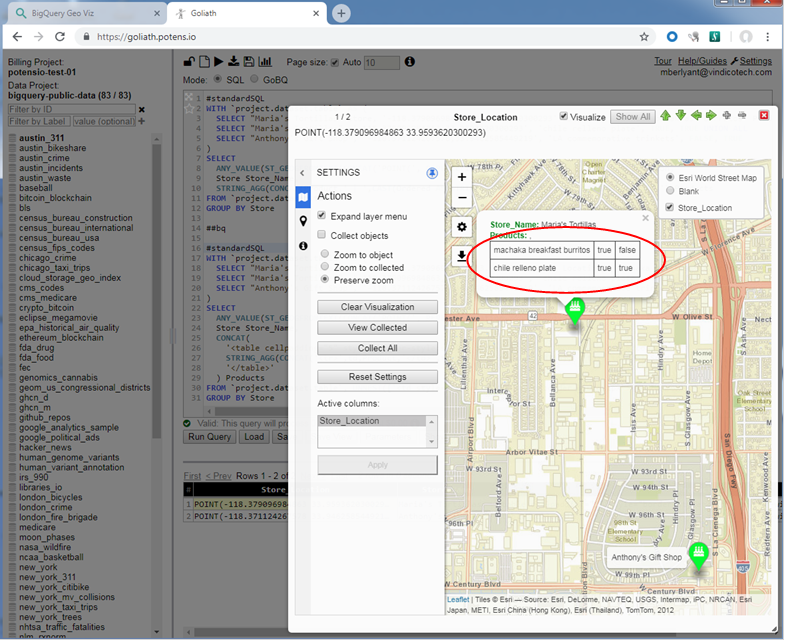Click the Collect All button
785x641 pixels.
coord(377,348)
